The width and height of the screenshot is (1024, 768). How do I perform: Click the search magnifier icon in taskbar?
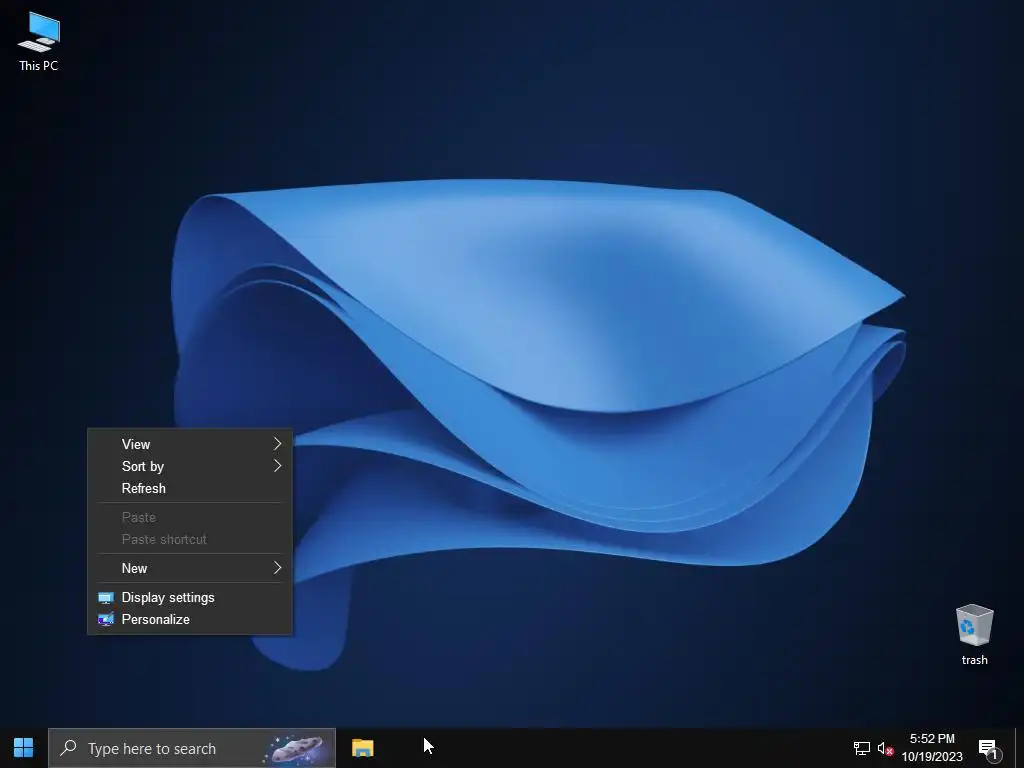68,748
